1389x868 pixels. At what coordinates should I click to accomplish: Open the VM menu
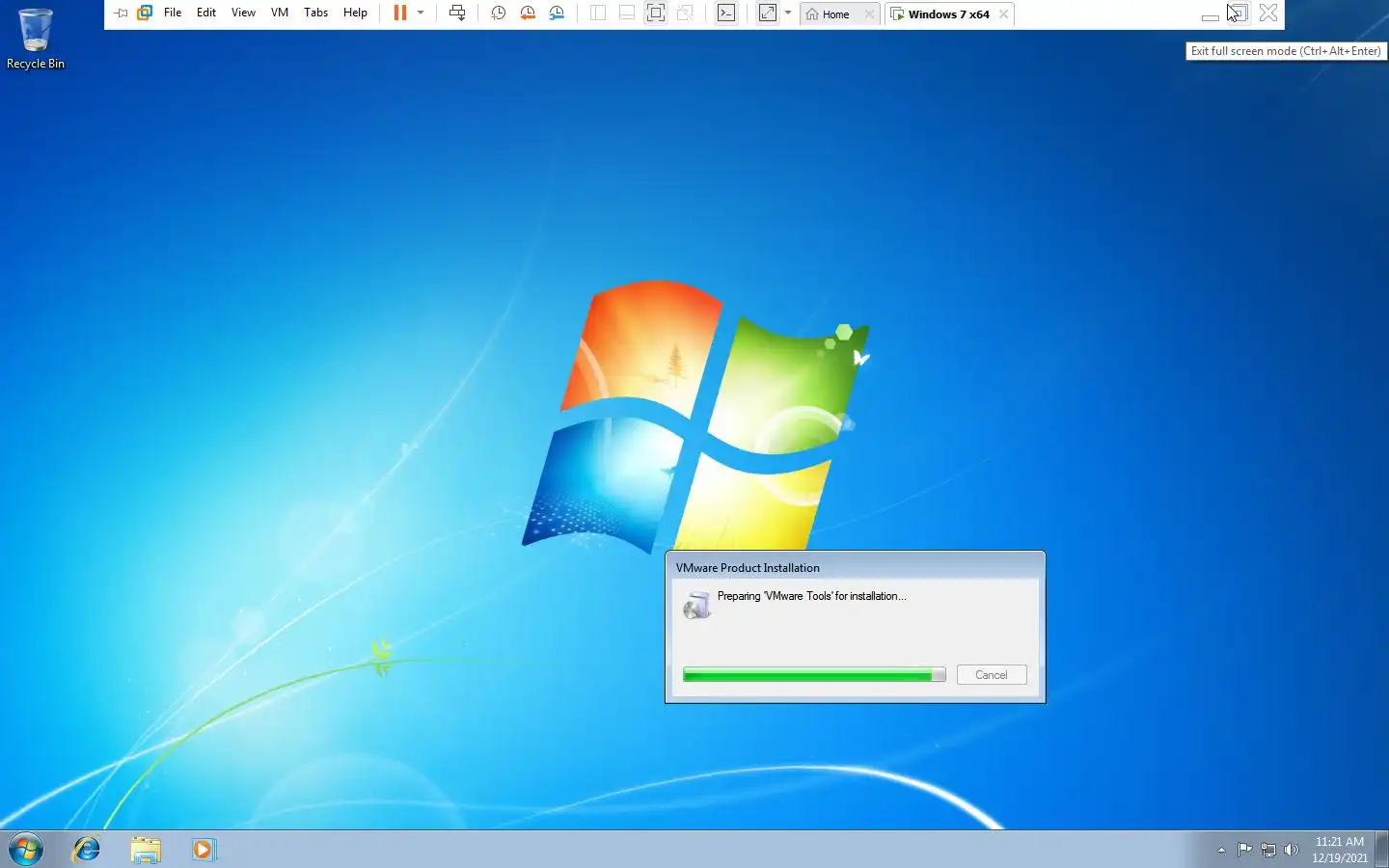[x=280, y=14]
